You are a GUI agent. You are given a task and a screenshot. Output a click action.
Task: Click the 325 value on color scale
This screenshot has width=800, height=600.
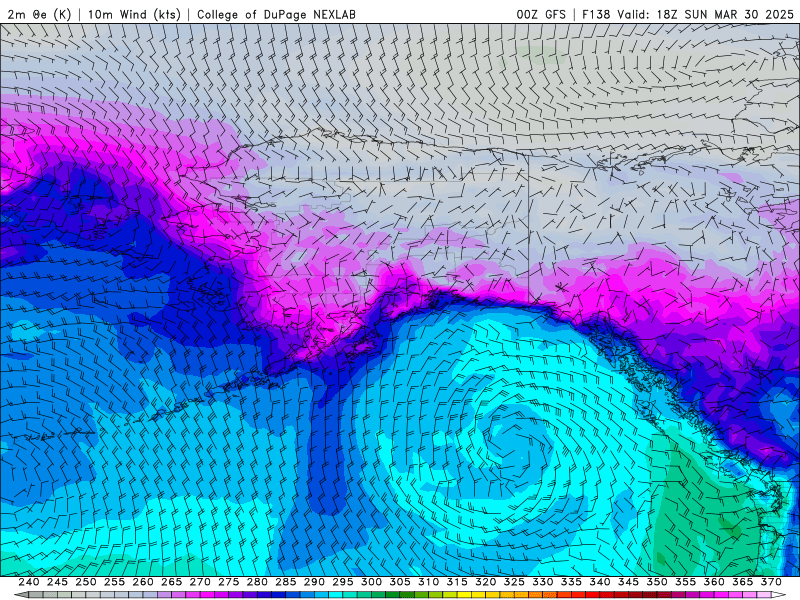point(514,582)
